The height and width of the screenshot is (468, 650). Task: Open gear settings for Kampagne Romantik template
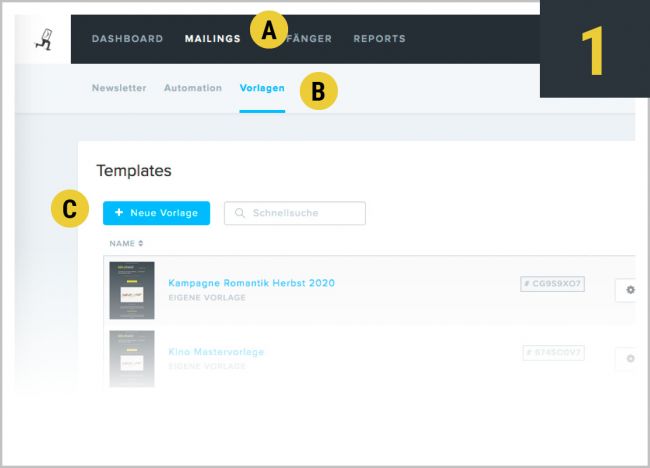(x=629, y=290)
